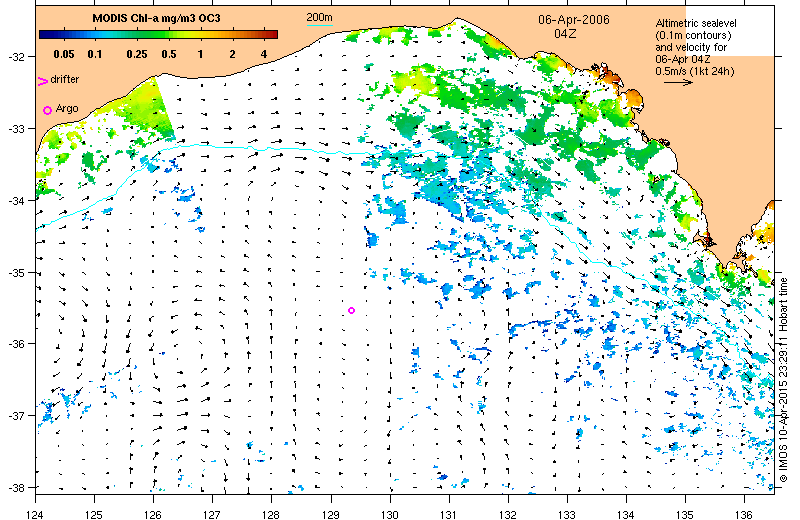Click the longitude label "127"

coord(212,515)
